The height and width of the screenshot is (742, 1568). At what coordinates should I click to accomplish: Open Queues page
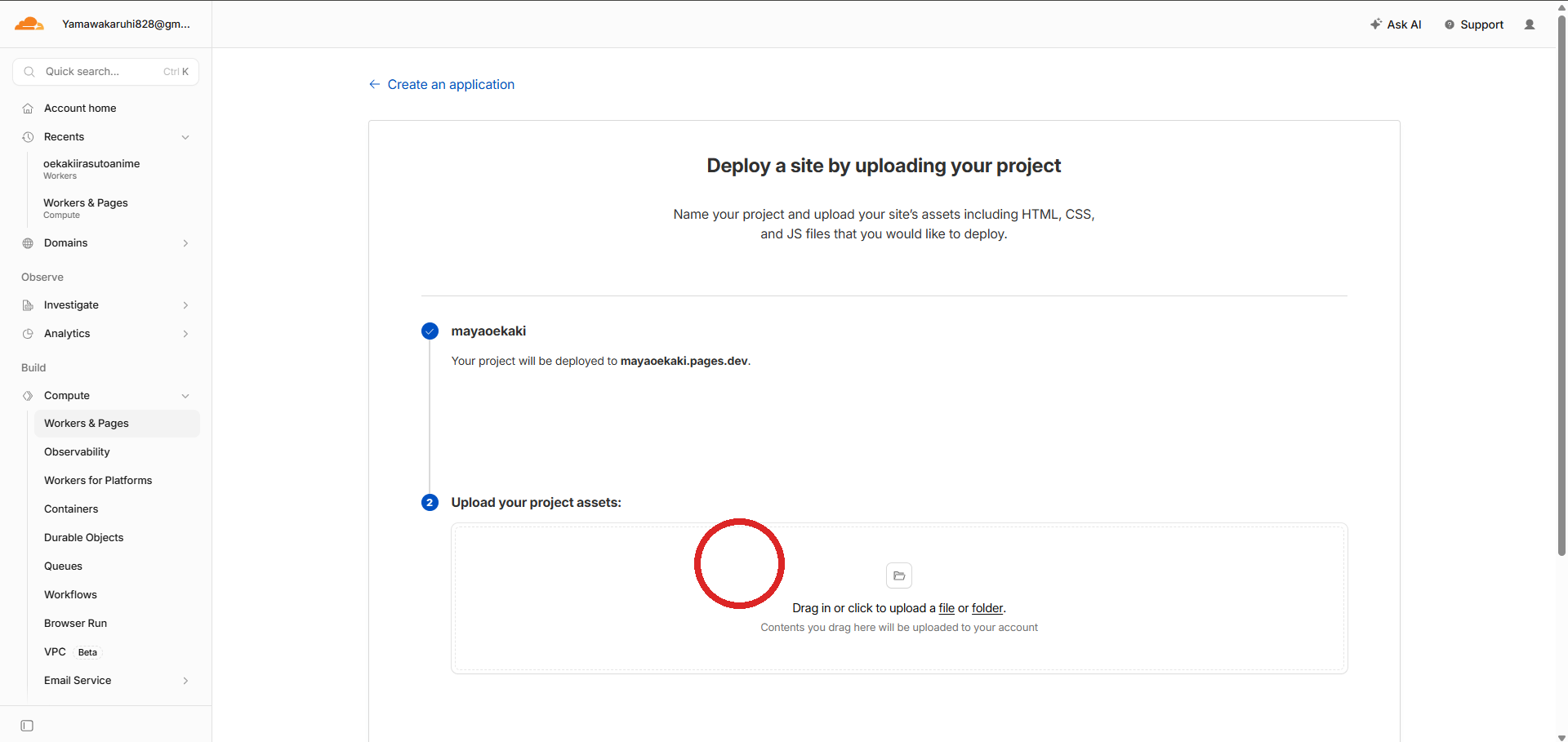tap(63, 566)
